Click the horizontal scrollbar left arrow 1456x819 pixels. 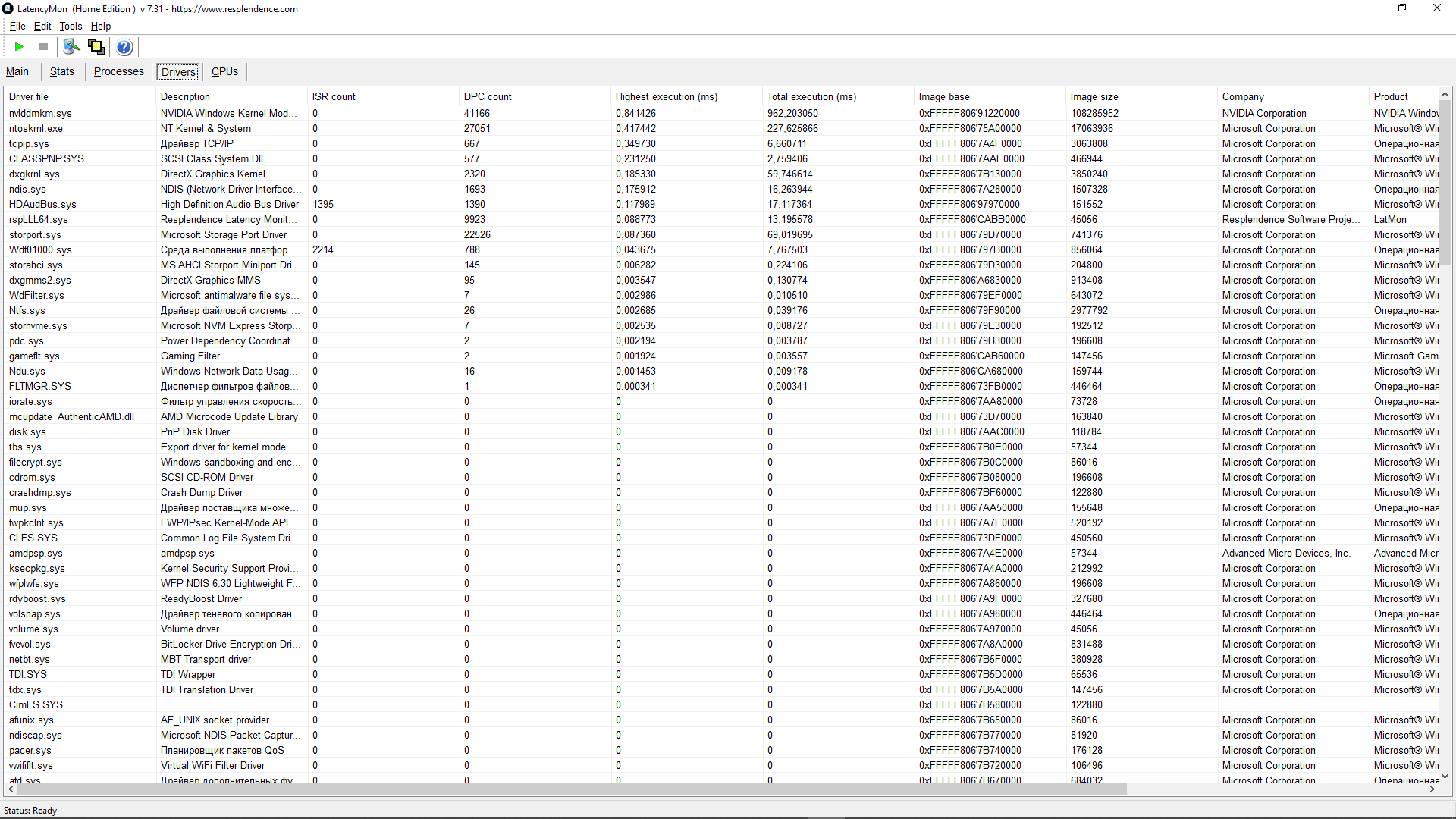(x=10, y=789)
